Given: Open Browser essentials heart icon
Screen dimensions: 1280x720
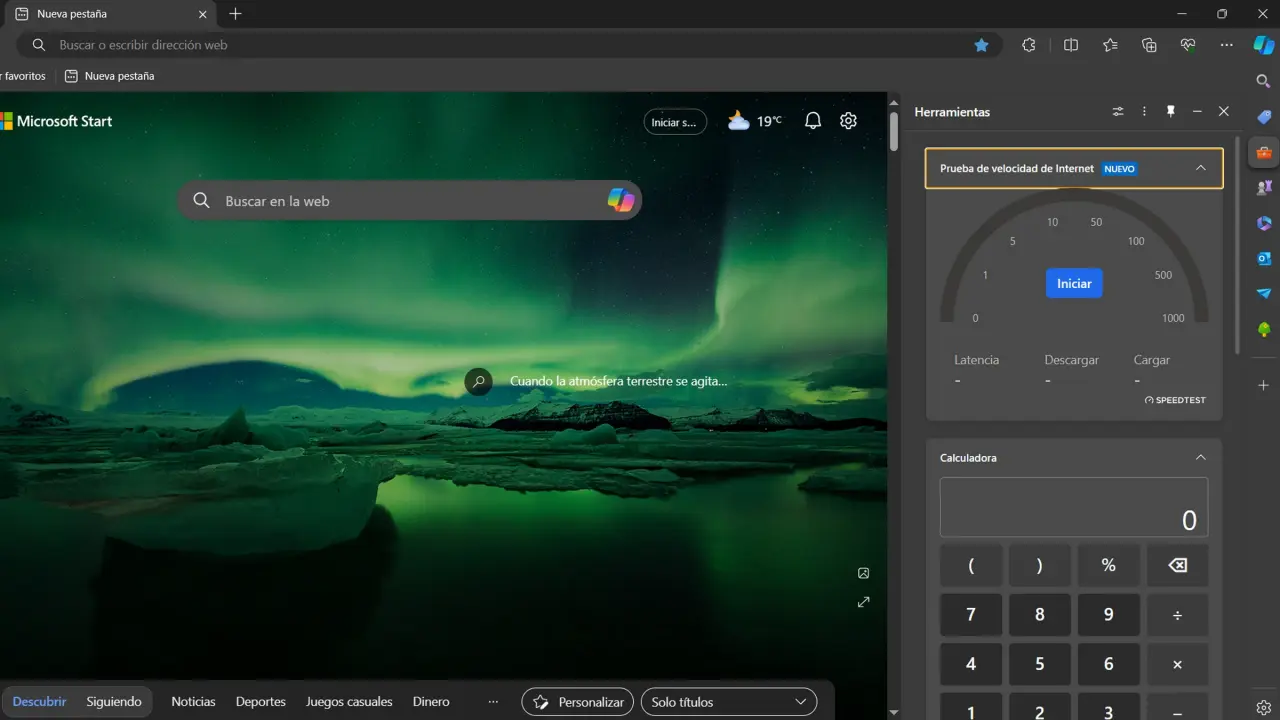Looking at the screenshot, I should click(x=1188, y=45).
